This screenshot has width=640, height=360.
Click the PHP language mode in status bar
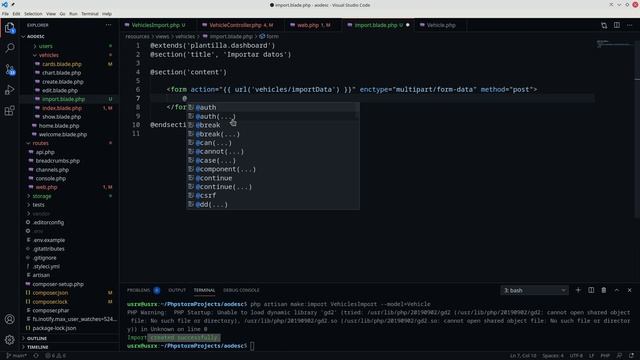pos(605,356)
